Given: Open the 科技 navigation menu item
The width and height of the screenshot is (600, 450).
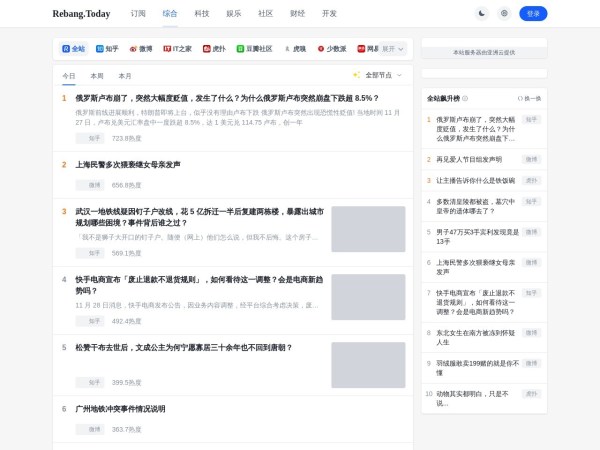Looking at the screenshot, I should 202,14.
